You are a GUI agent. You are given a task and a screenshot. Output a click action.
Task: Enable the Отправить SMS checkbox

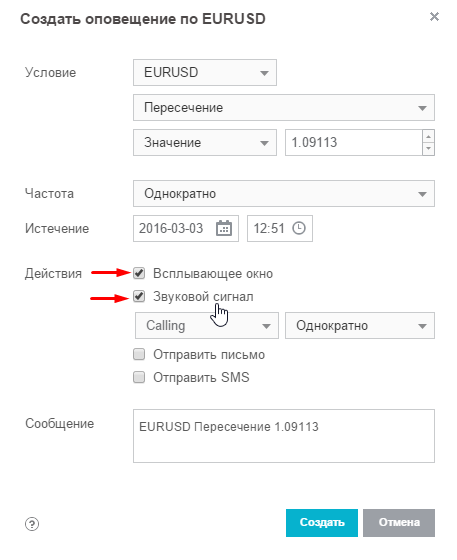coord(139,377)
